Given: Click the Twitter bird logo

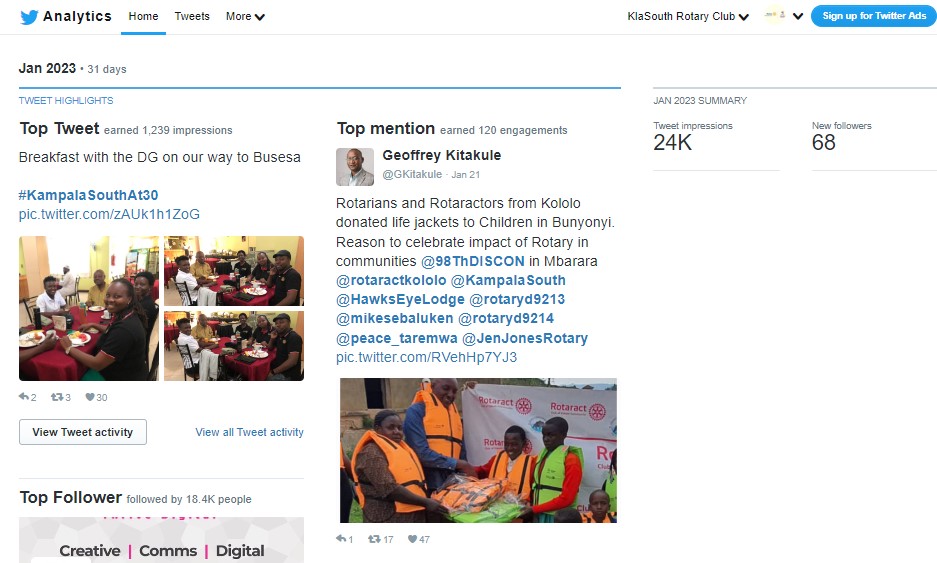Looking at the screenshot, I should click(29, 17).
